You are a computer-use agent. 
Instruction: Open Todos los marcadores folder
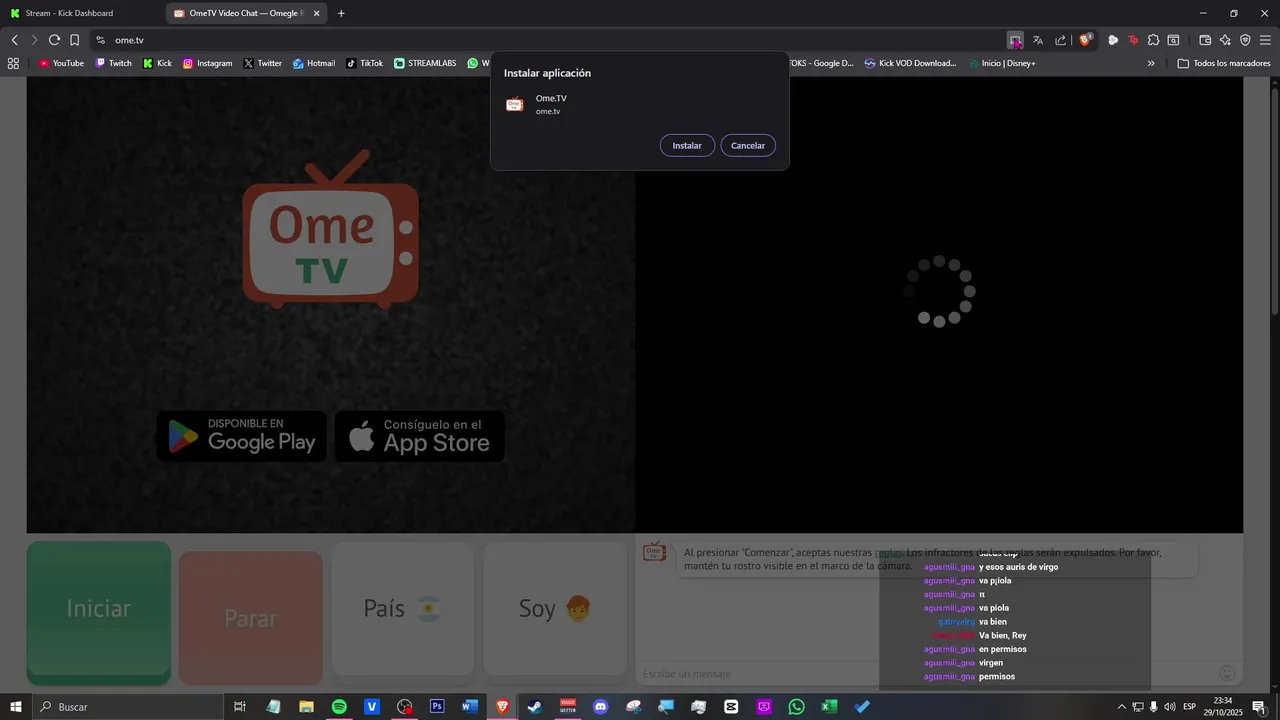[x=1224, y=63]
